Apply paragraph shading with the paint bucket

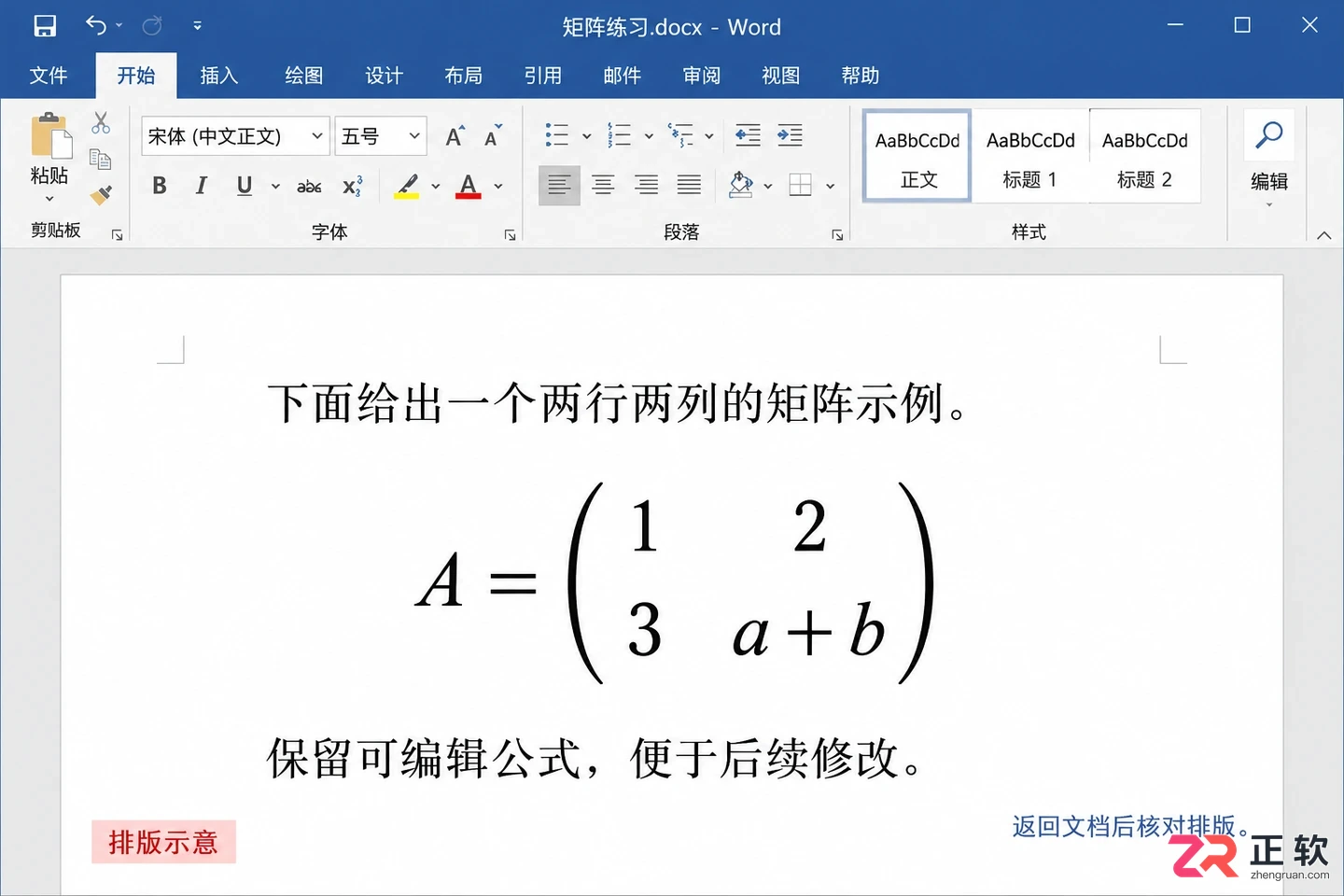pyautogui.click(x=741, y=185)
